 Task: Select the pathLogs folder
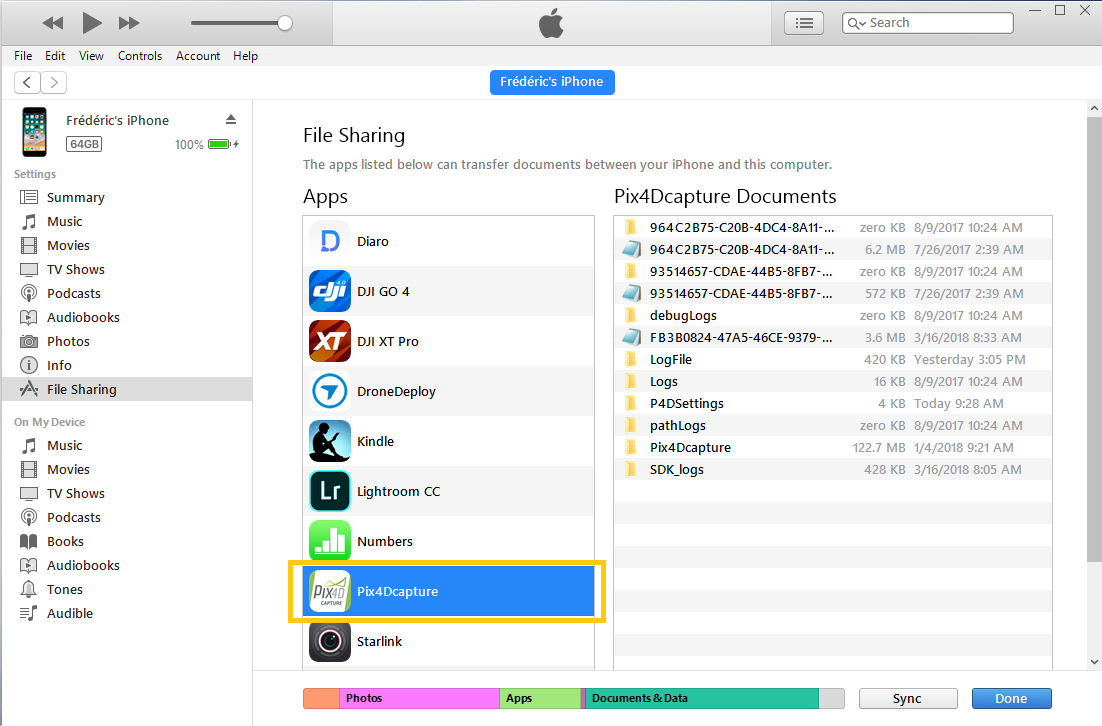pos(833,425)
